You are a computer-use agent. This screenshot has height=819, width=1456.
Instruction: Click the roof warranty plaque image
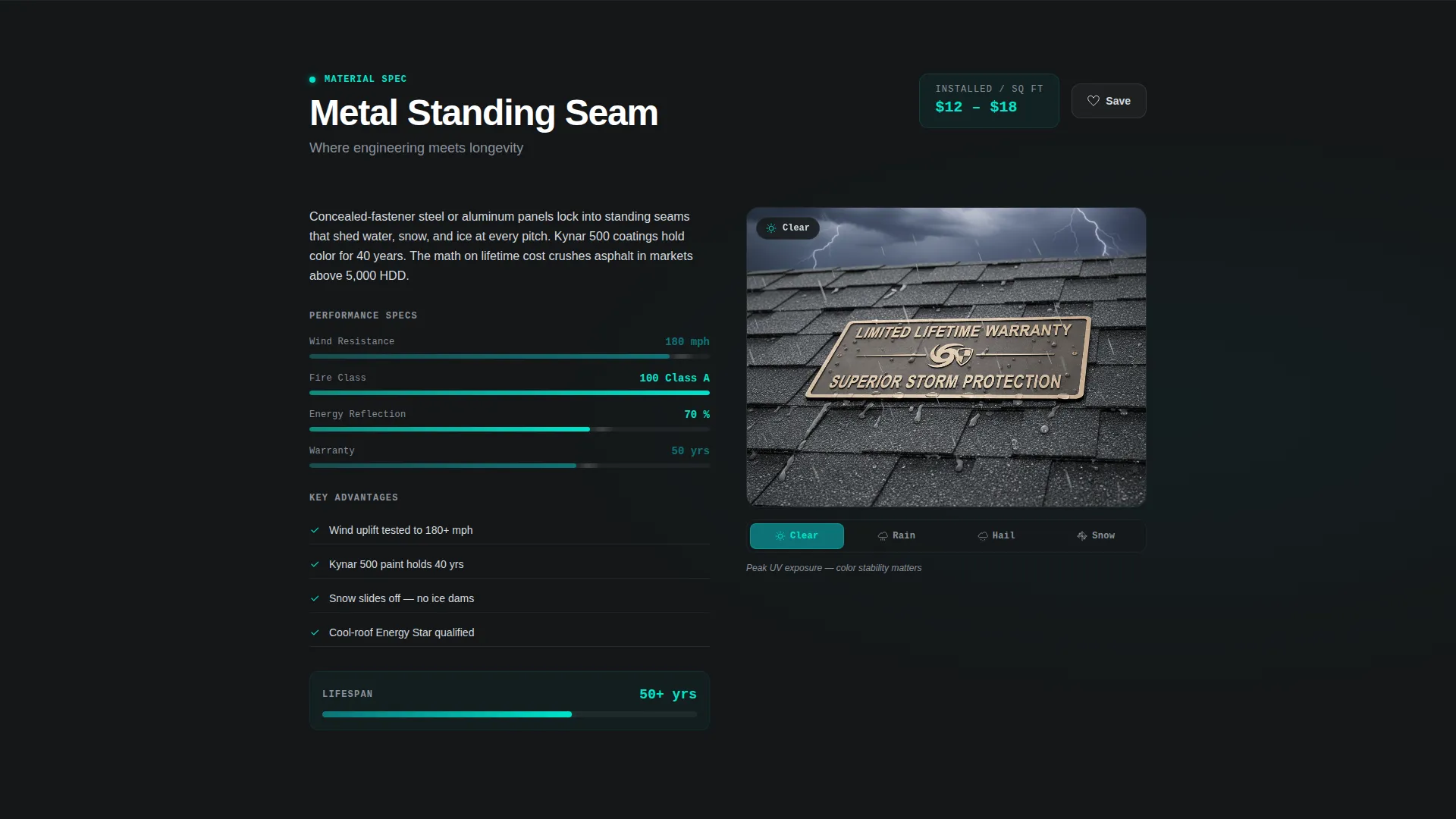click(946, 357)
